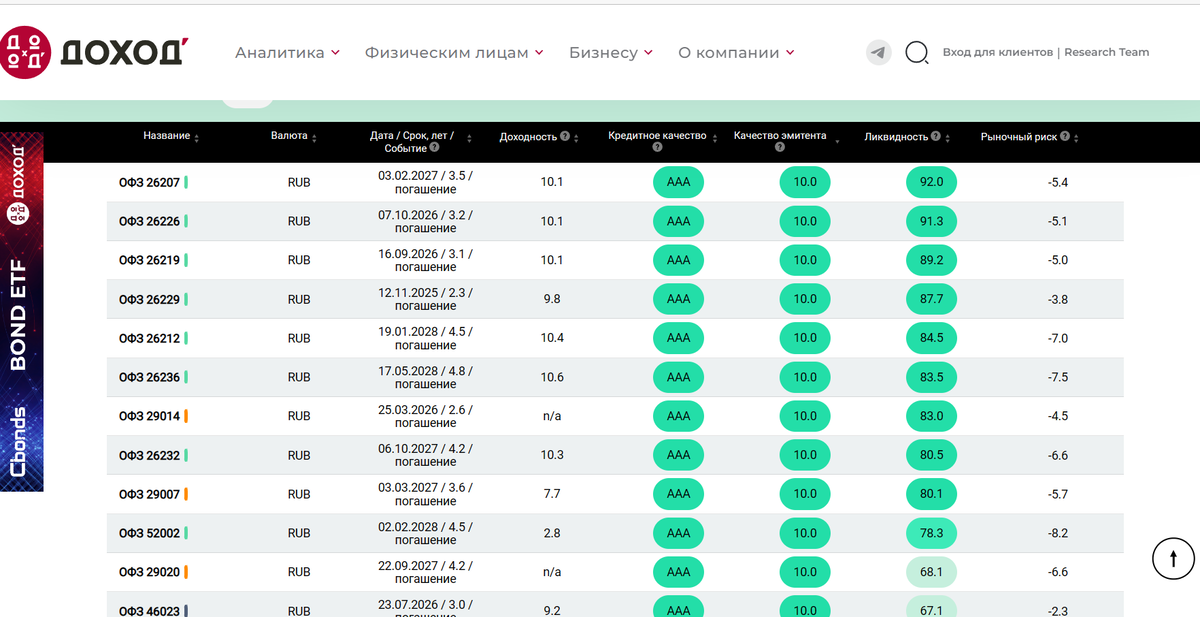Sort table by Название

pos(197,137)
